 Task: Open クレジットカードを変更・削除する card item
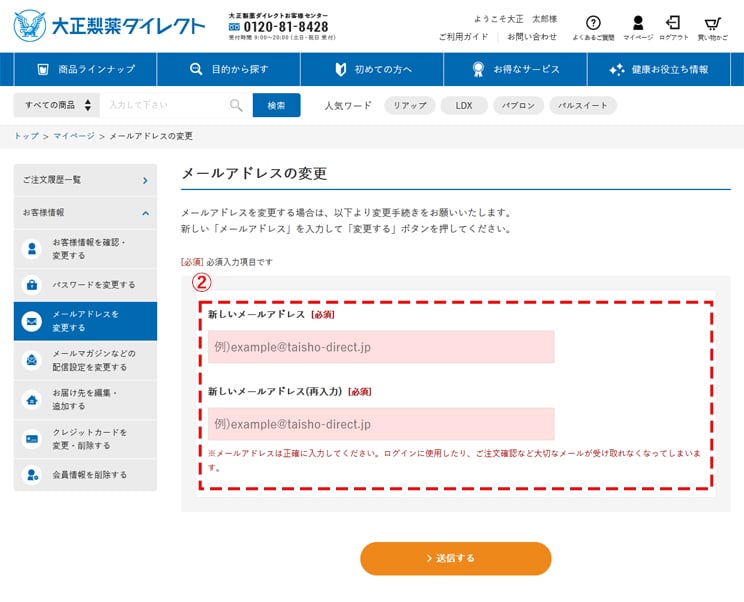[85, 438]
